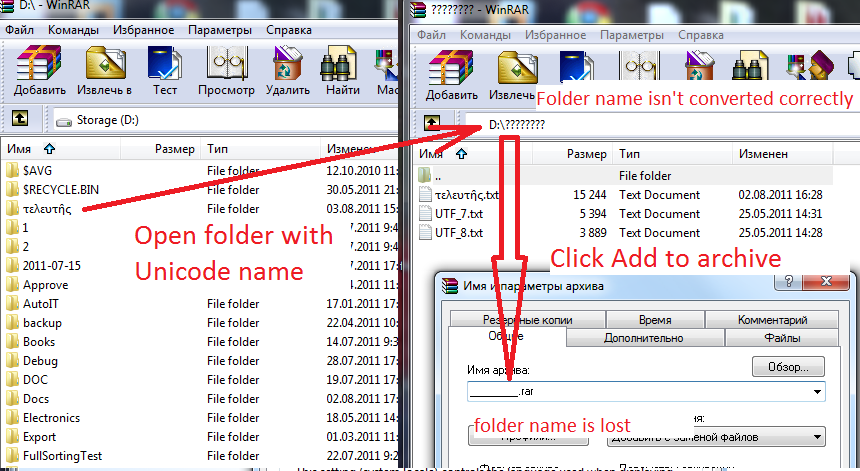Select the Books folder
The image size is (860, 471).
(x=39, y=342)
